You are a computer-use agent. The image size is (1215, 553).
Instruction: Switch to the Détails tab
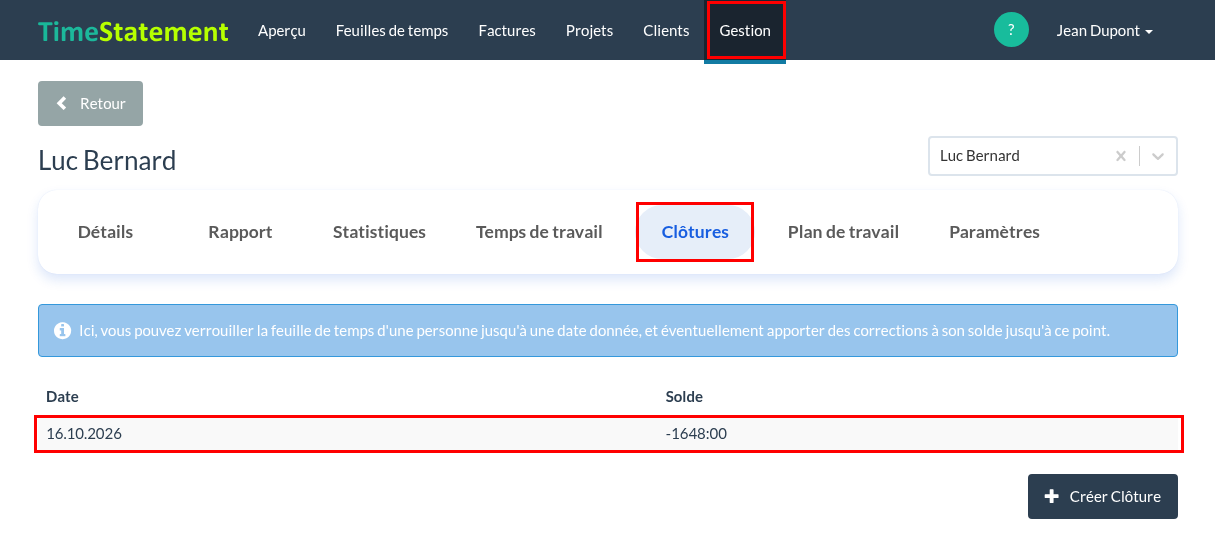point(105,232)
